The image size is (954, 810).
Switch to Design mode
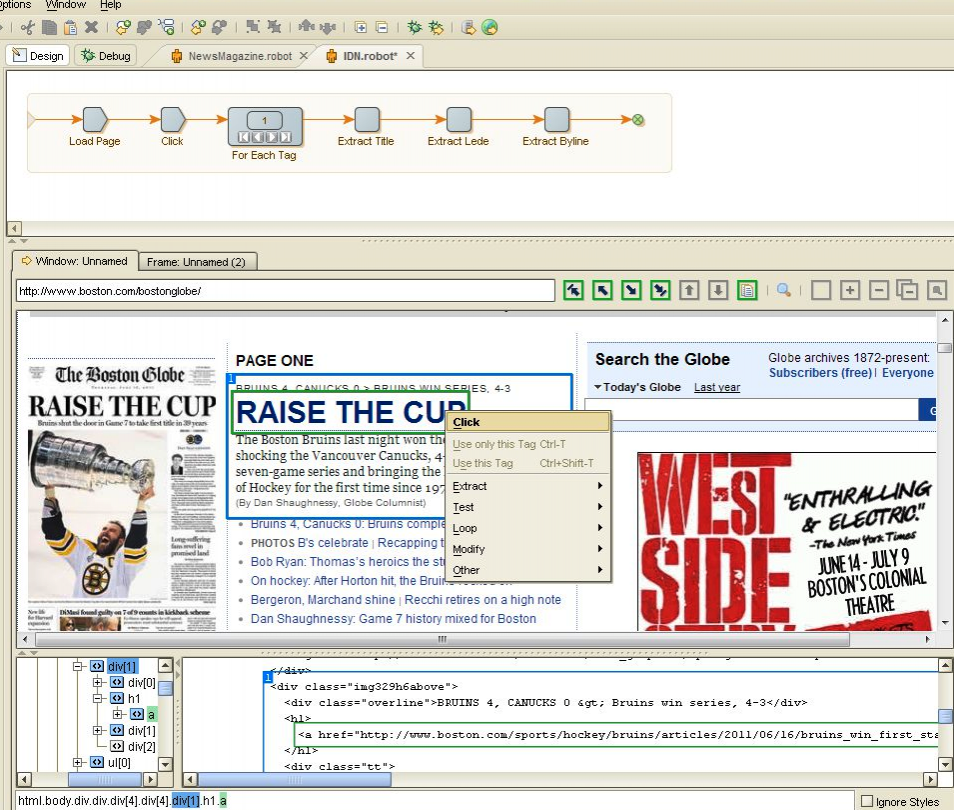[x=38, y=55]
